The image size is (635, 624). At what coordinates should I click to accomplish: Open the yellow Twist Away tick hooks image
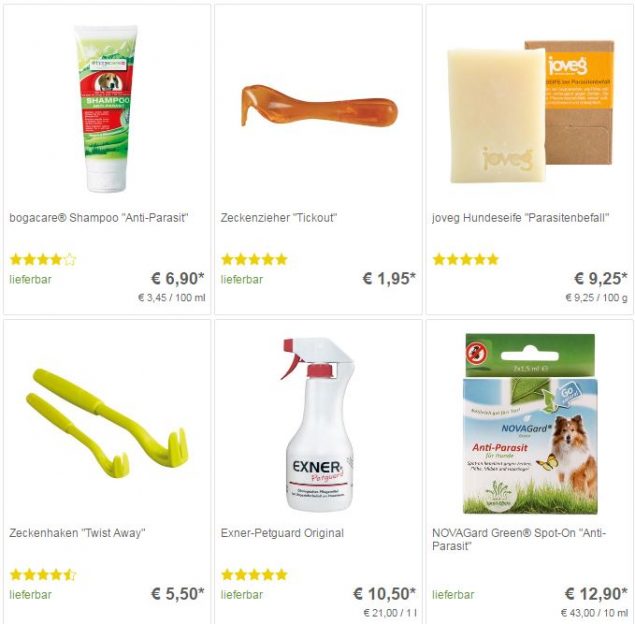coord(107,423)
